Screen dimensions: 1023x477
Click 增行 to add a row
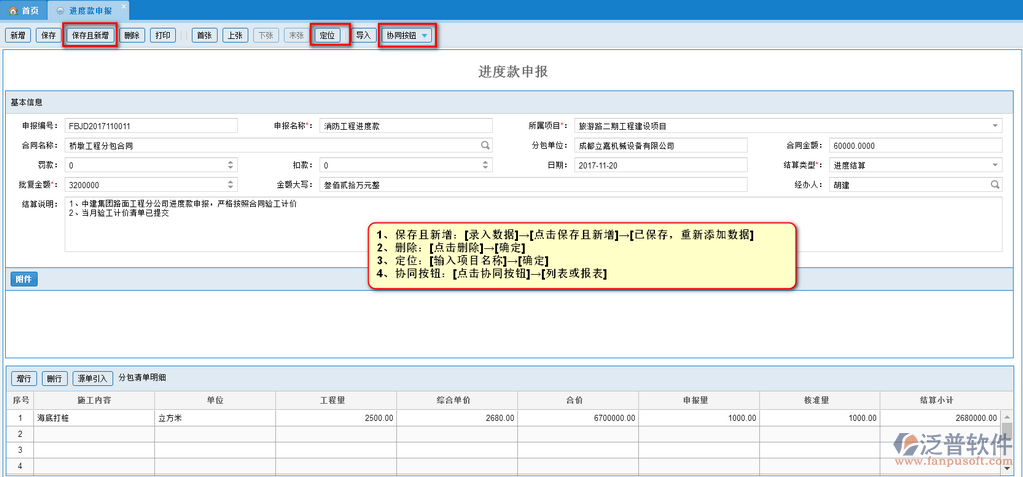coord(24,378)
